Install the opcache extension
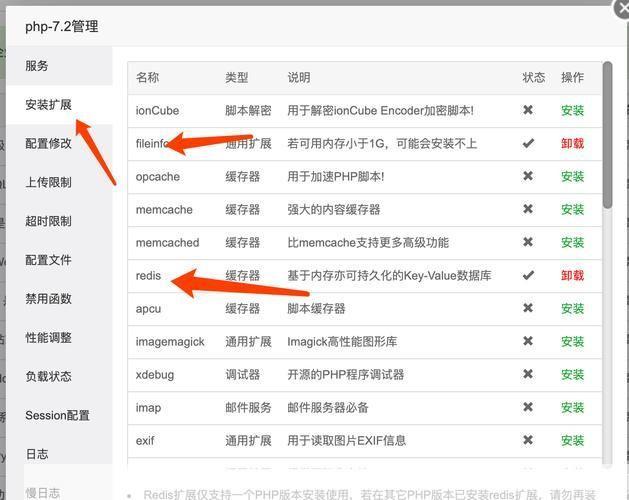 (572, 177)
